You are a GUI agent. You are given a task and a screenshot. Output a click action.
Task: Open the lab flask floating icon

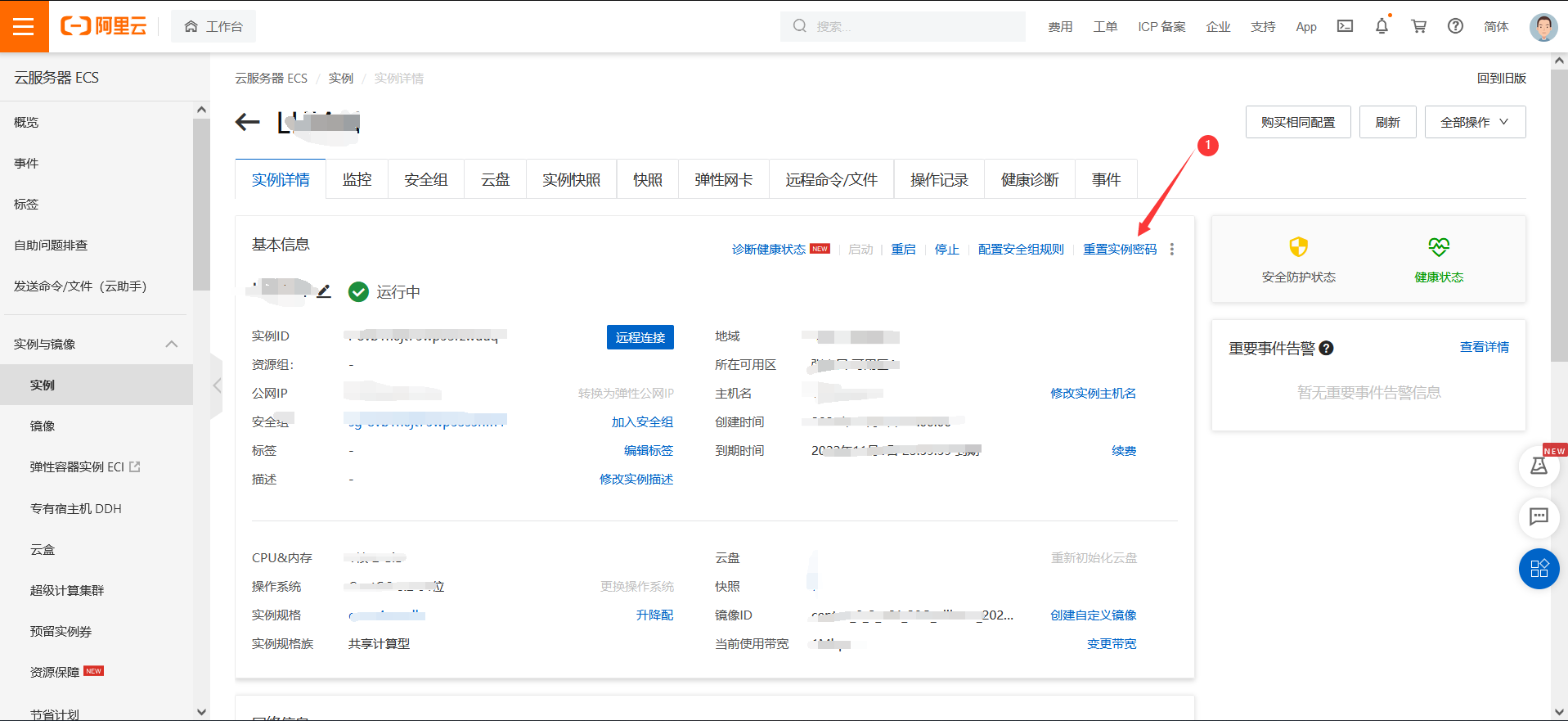(x=1539, y=466)
